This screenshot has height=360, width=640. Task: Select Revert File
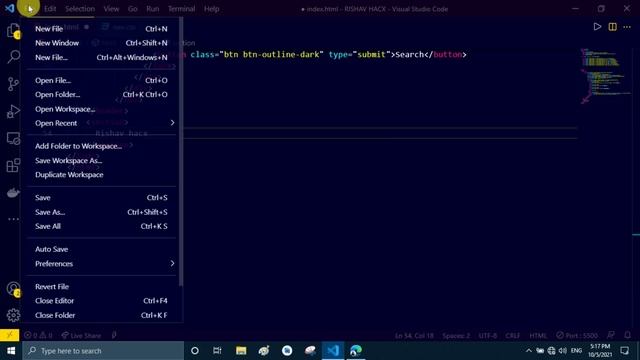[x=101, y=287]
